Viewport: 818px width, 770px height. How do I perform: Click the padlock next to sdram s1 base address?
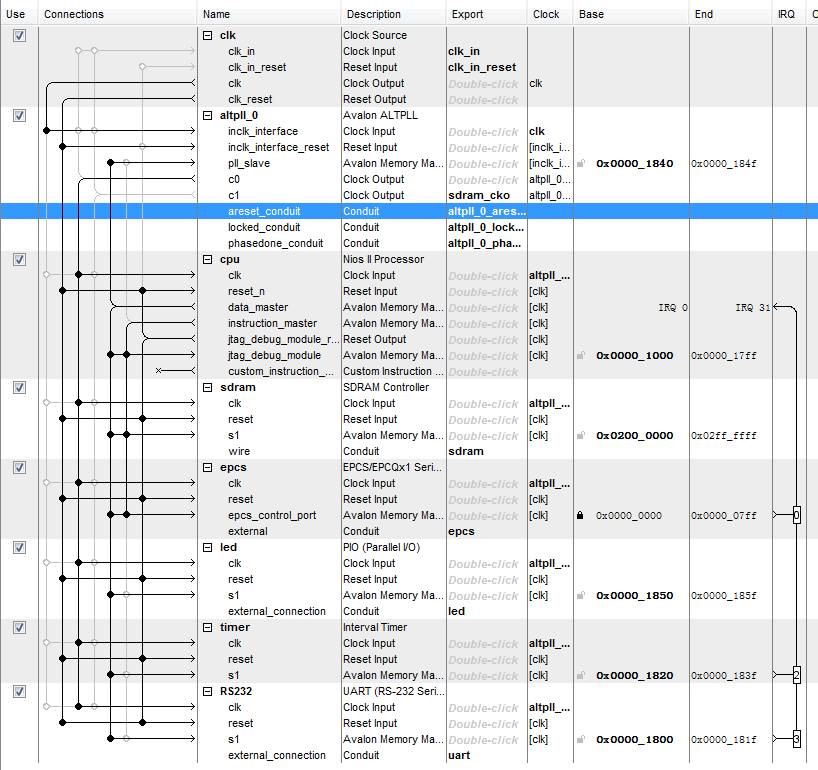pyautogui.click(x=580, y=436)
